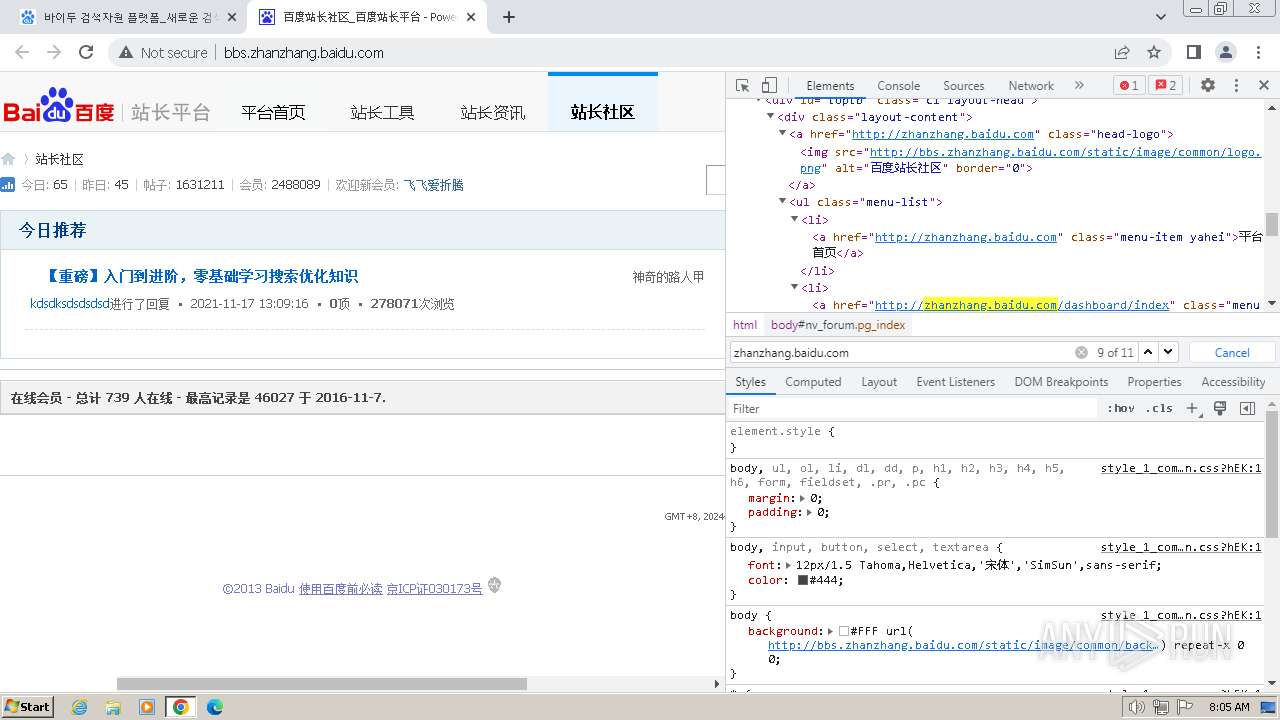Open a new browser tab
This screenshot has width=1280, height=720.
509,17
